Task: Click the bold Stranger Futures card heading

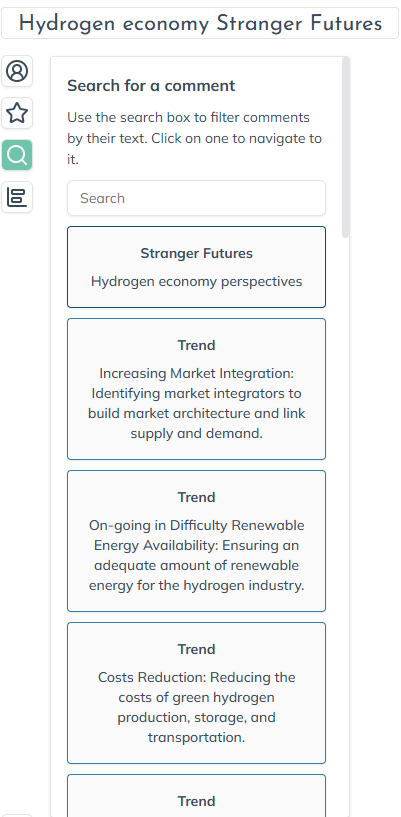Action: click(196, 253)
